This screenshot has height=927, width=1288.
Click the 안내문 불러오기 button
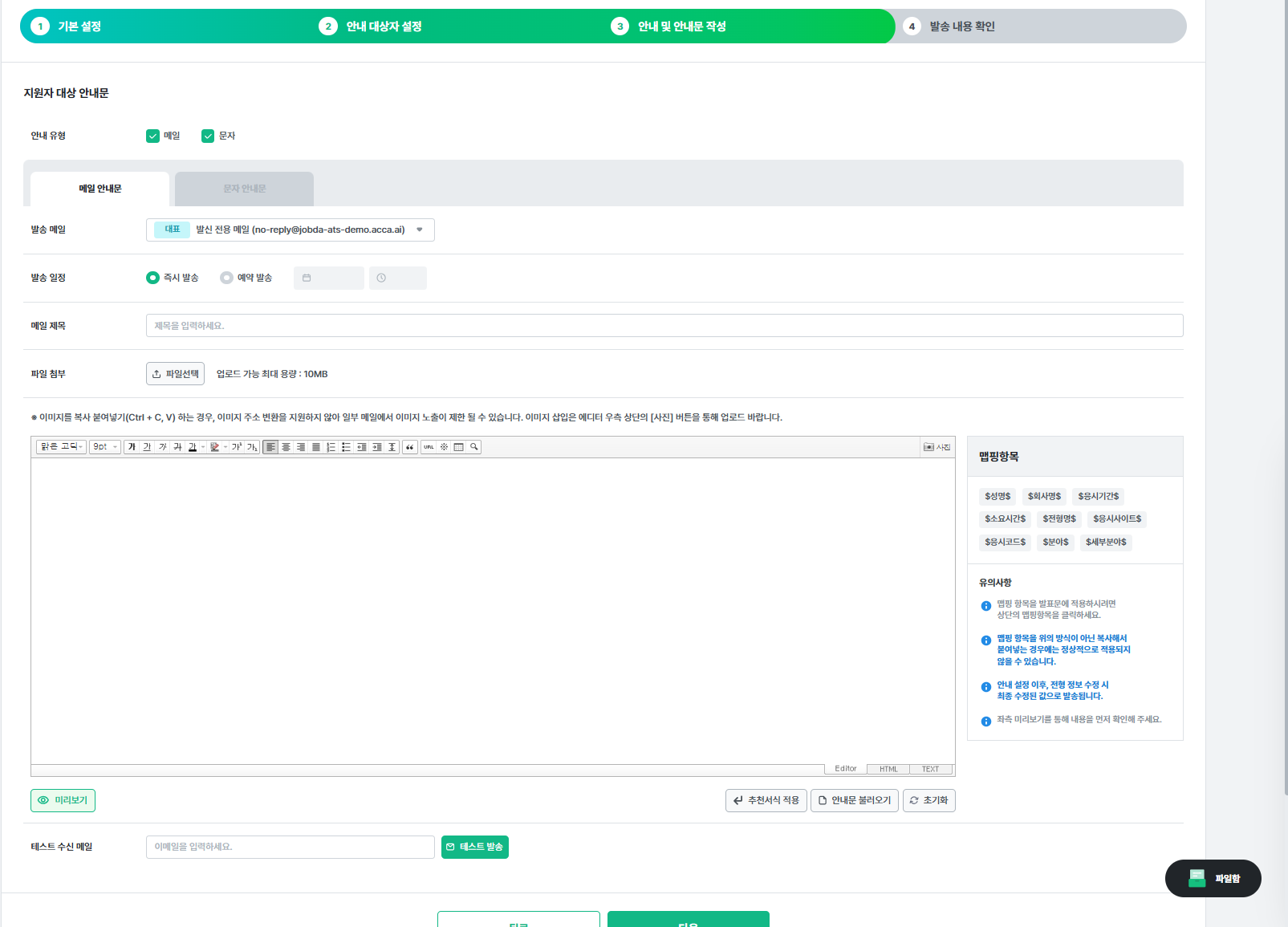point(854,800)
